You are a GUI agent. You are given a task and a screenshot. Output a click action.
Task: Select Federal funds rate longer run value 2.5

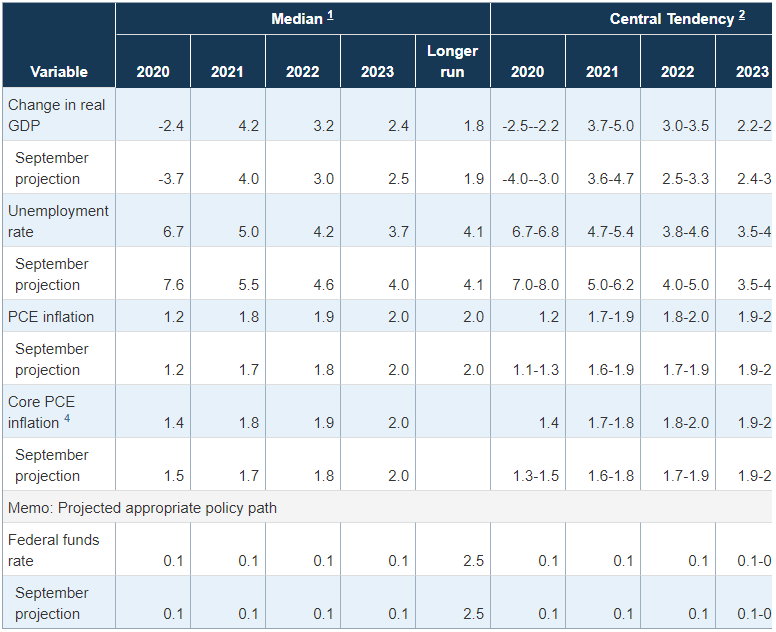[x=474, y=561]
